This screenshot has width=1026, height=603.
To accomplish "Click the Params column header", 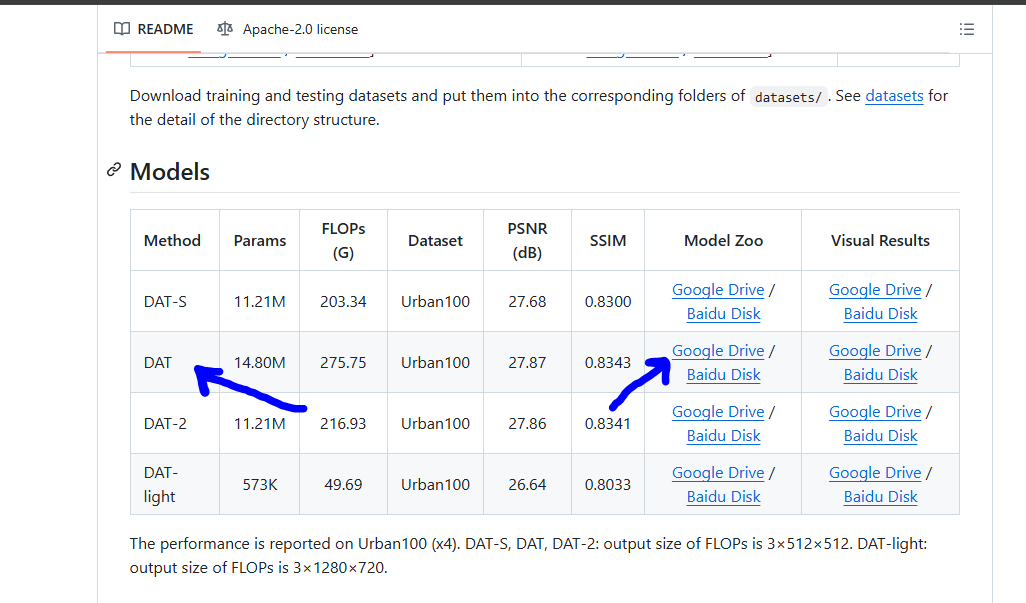I will click(x=260, y=241).
